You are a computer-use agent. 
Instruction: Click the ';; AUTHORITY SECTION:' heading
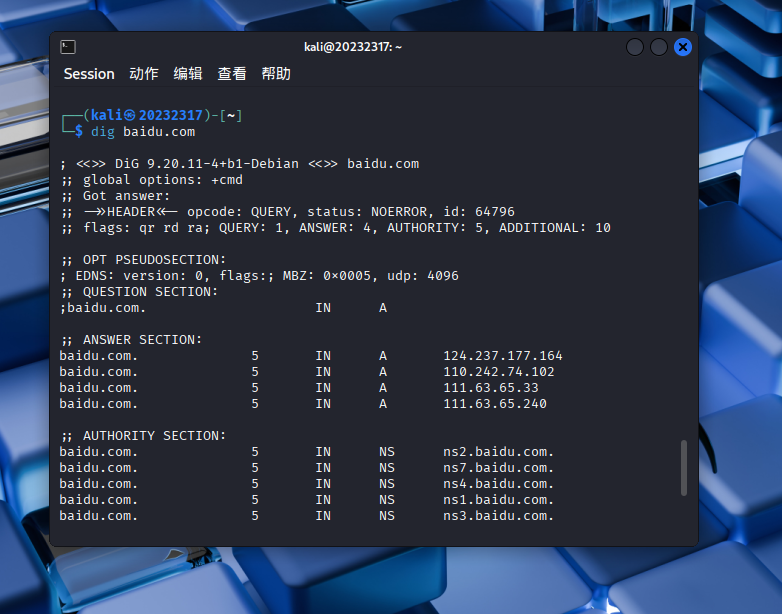coord(143,436)
